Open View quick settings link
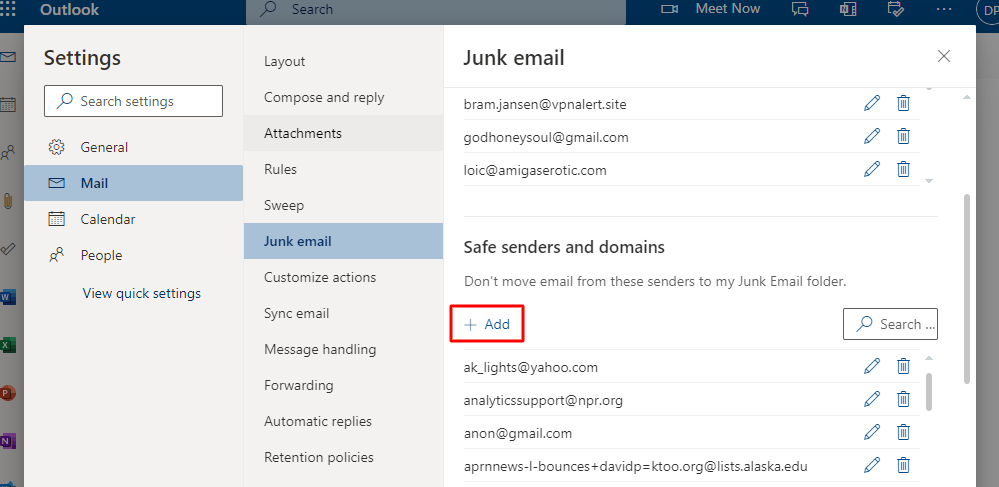The width and height of the screenshot is (999, 487). pyautogui.click(x=141, y=293)
